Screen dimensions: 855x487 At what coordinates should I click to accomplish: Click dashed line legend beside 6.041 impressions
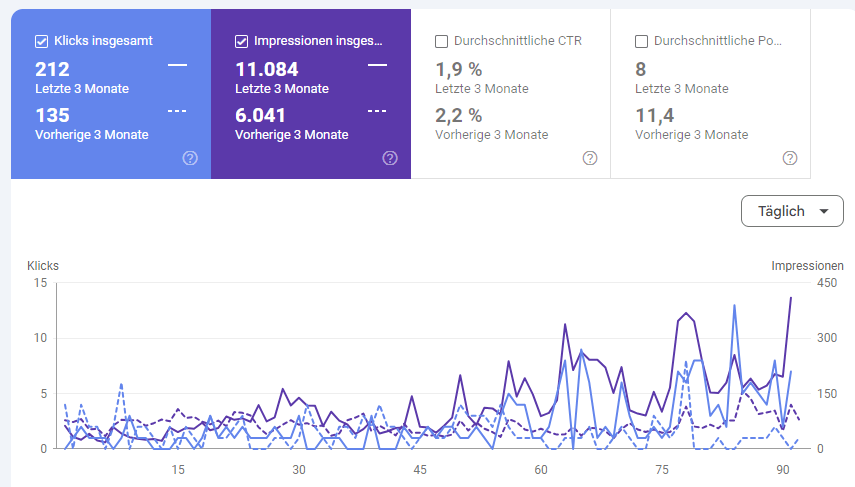pyautogui.click(x=377, y=111)
